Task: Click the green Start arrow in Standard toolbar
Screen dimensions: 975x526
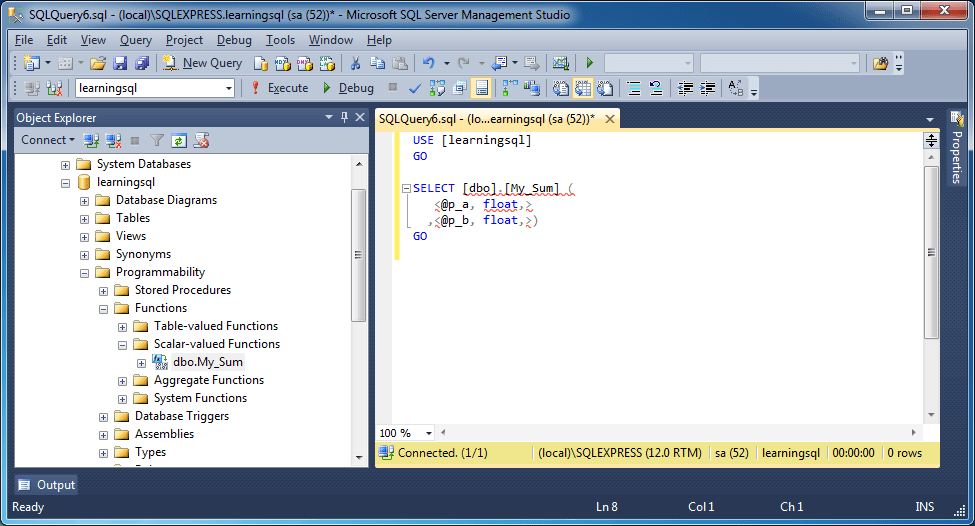Action: [x=589, y=63]
